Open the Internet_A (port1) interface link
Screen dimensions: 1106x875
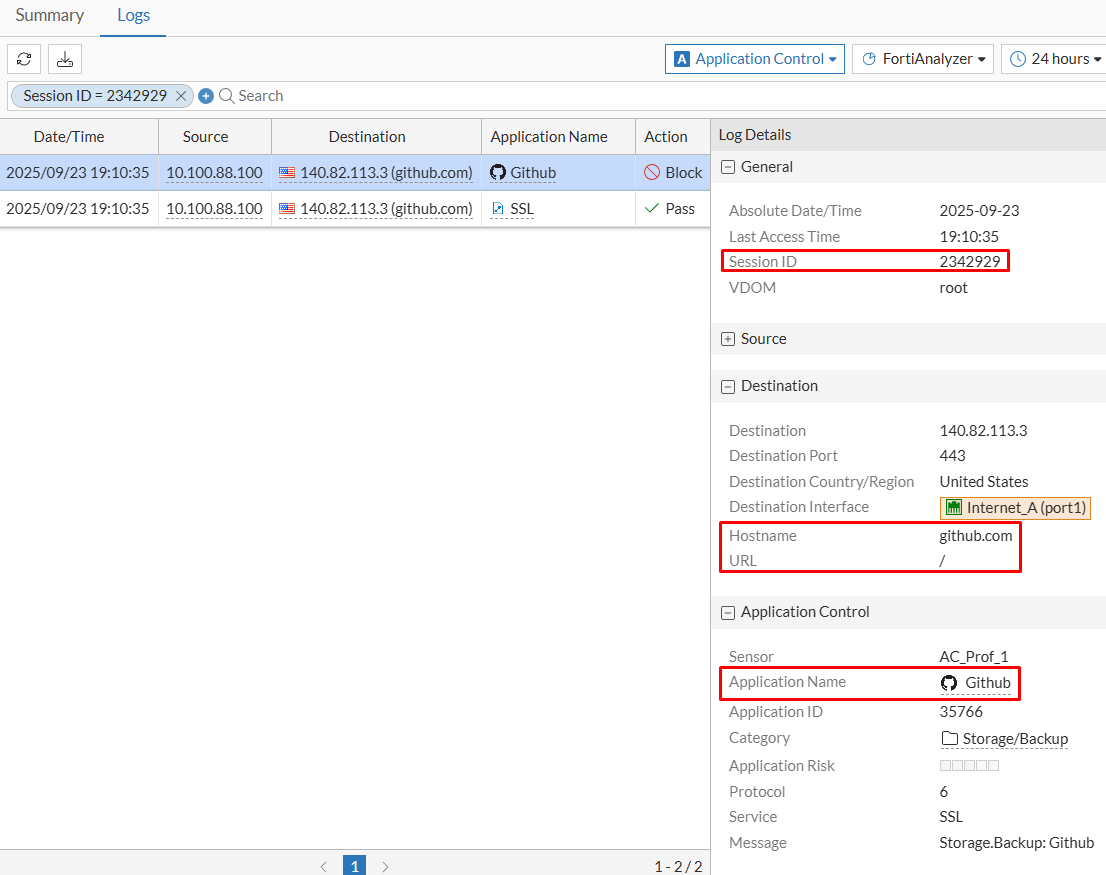[1014, 507]
